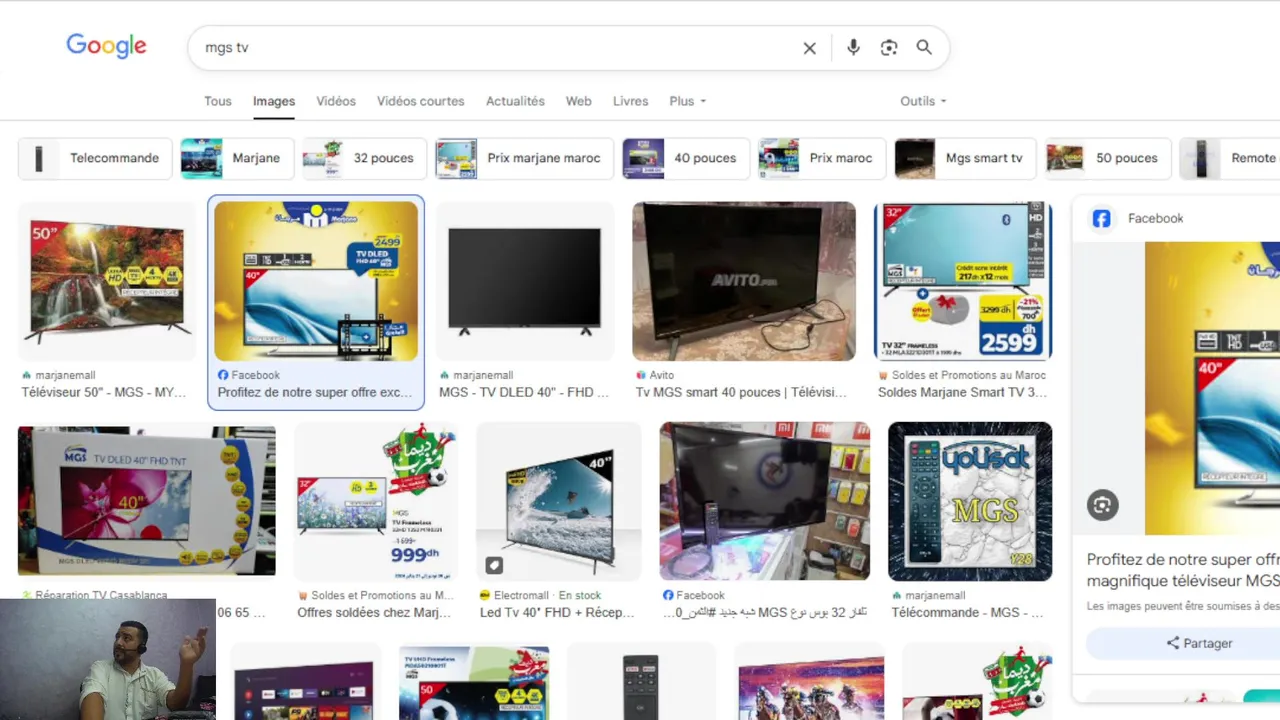Open 'Télécommande - MGS' result link
Screen dimensions: 1280x720
tap(967, 613)
